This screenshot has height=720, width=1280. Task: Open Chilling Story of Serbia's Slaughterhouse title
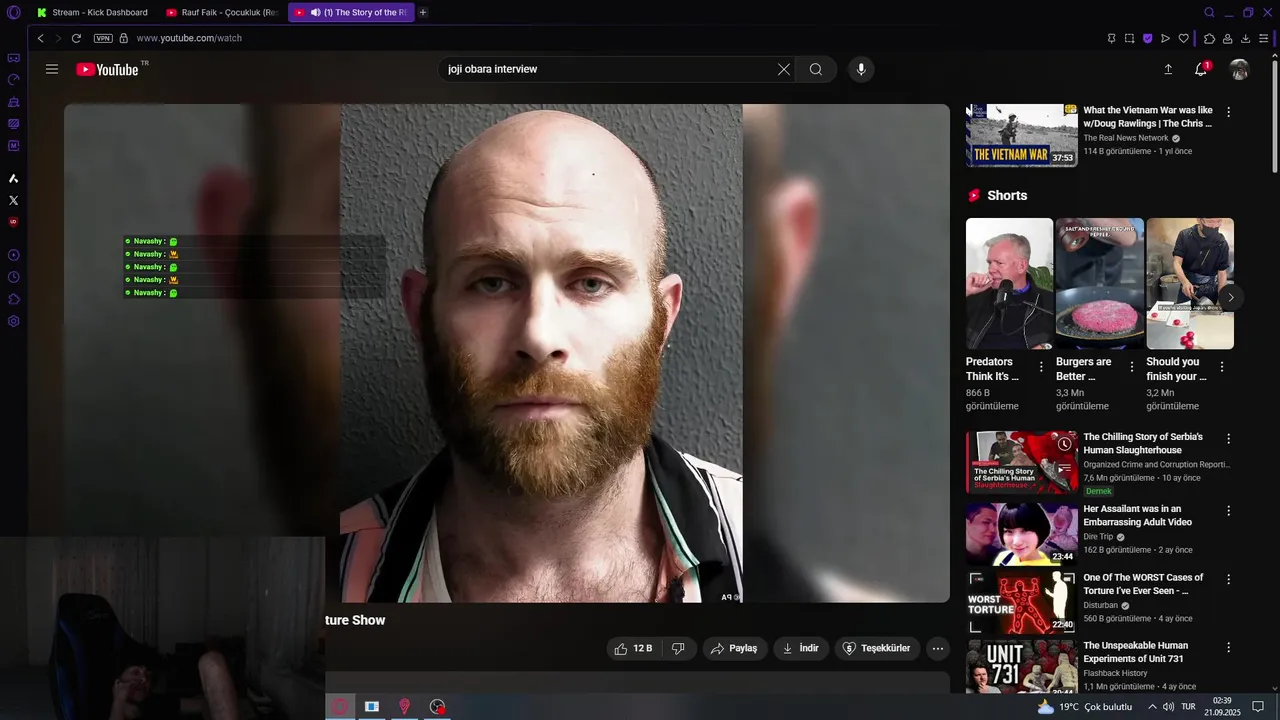click(1143, 443)
